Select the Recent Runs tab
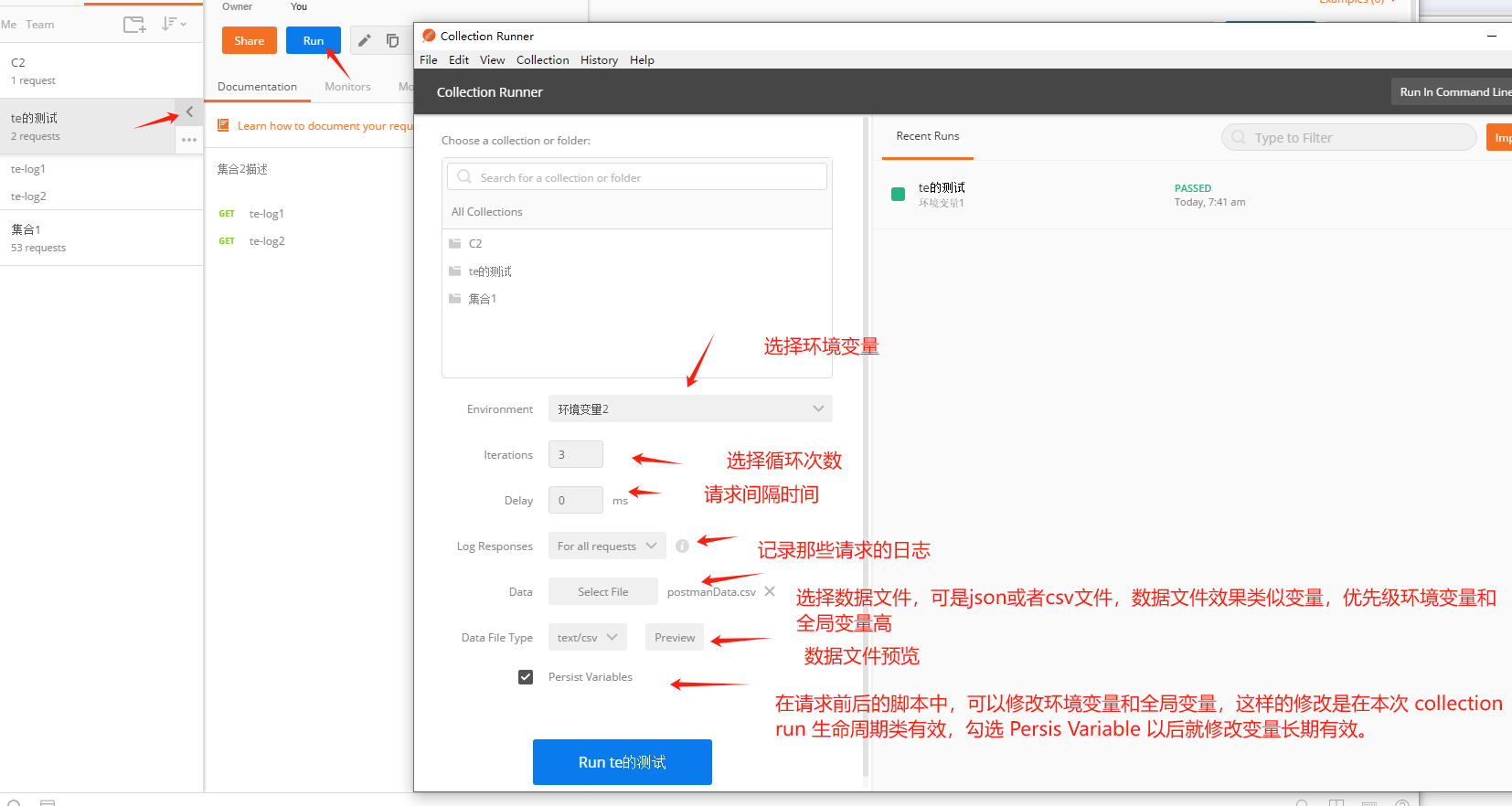 pyautogui.click(x=928, y=136)
